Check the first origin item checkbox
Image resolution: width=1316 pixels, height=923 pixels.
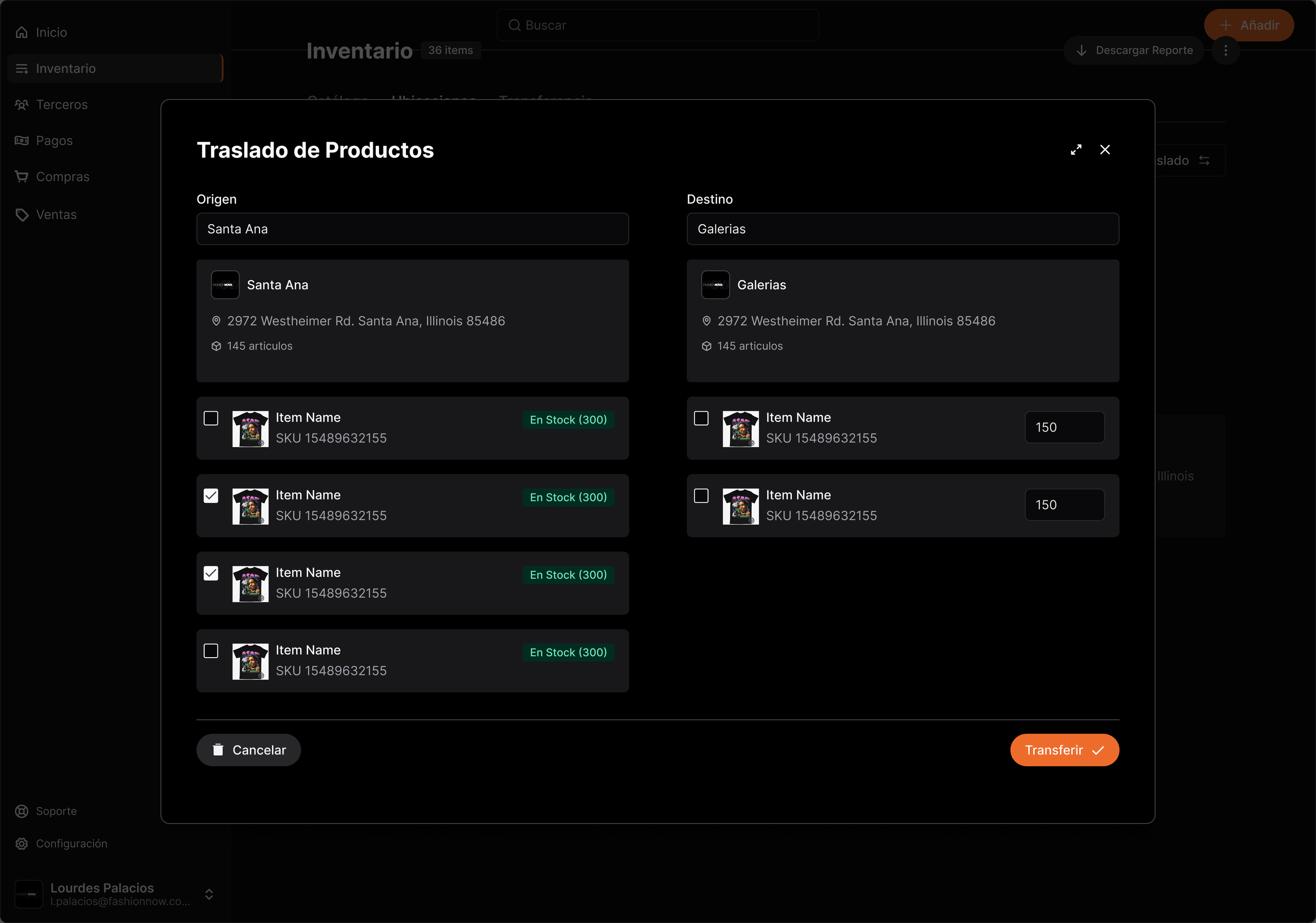click(x=211, y=419)
